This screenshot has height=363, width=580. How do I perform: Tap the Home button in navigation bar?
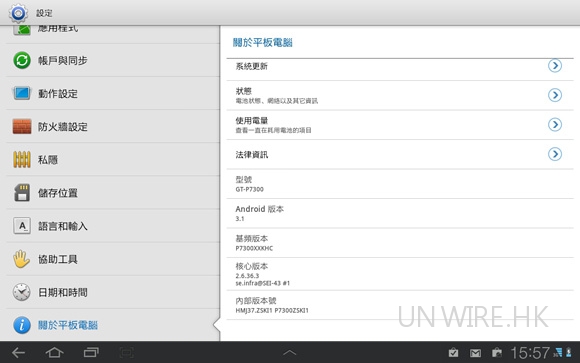pyautogui.click(x=54, y=353)
